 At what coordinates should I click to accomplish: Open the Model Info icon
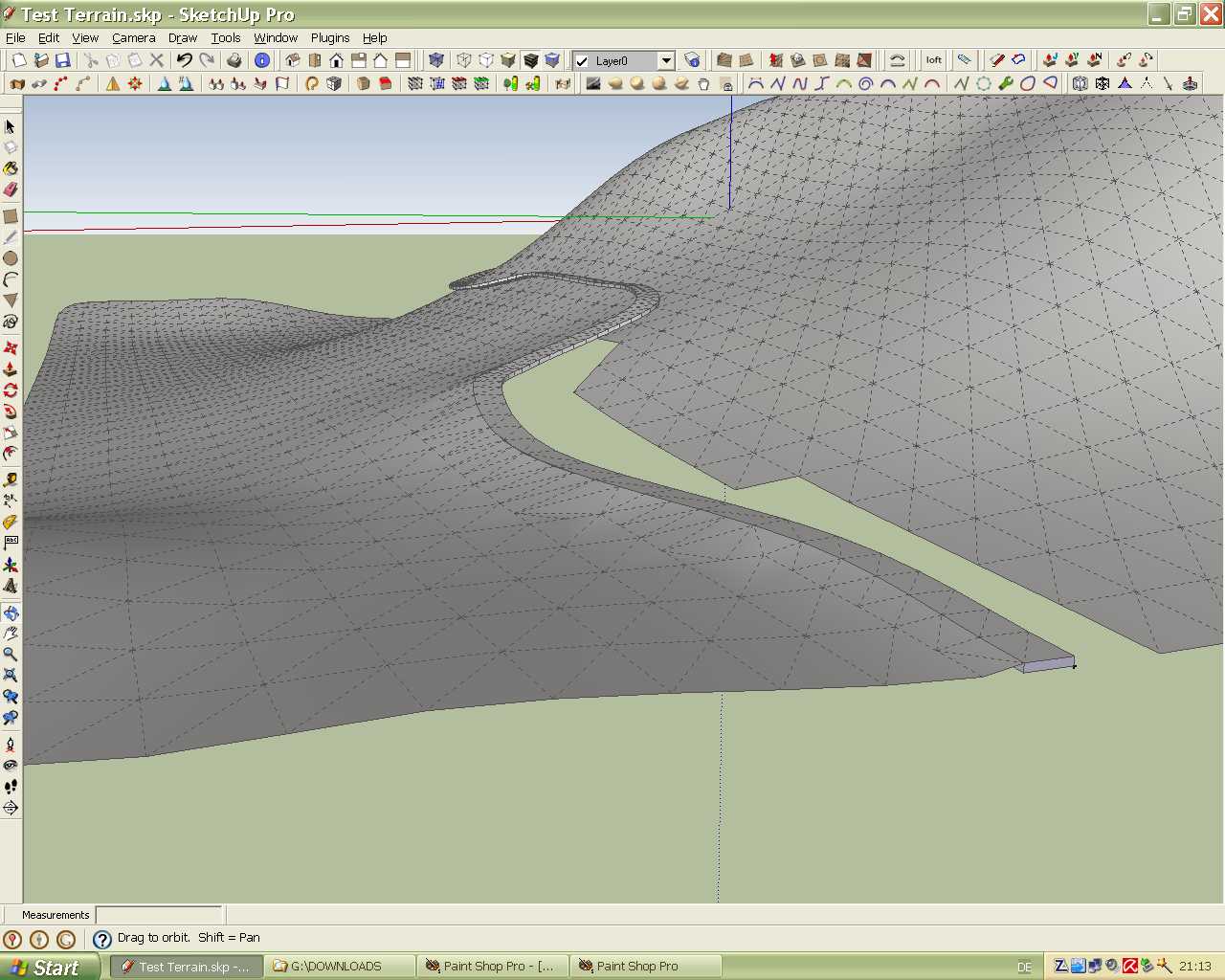(262, 60)
